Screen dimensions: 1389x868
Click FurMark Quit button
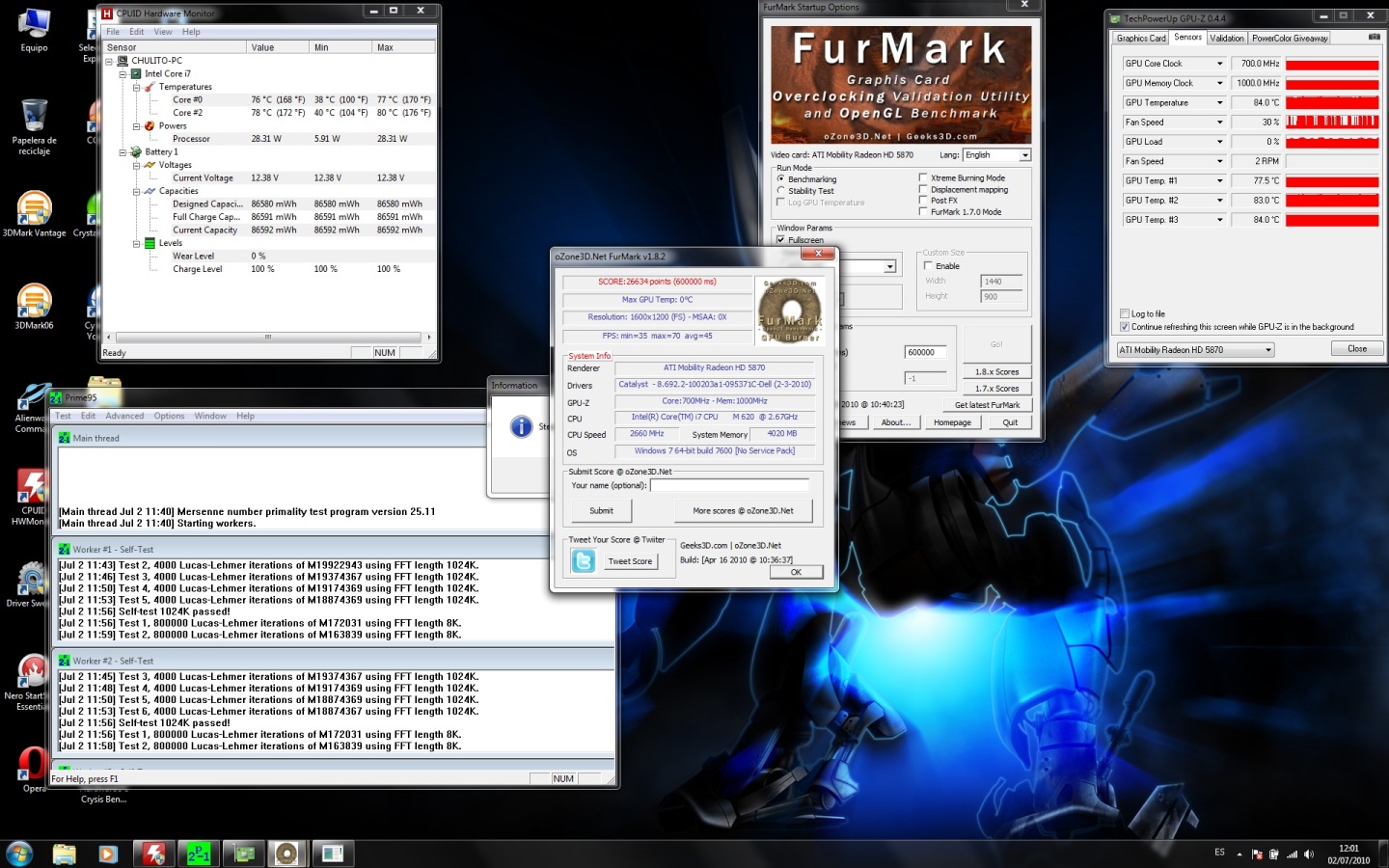coord(1010,422)
